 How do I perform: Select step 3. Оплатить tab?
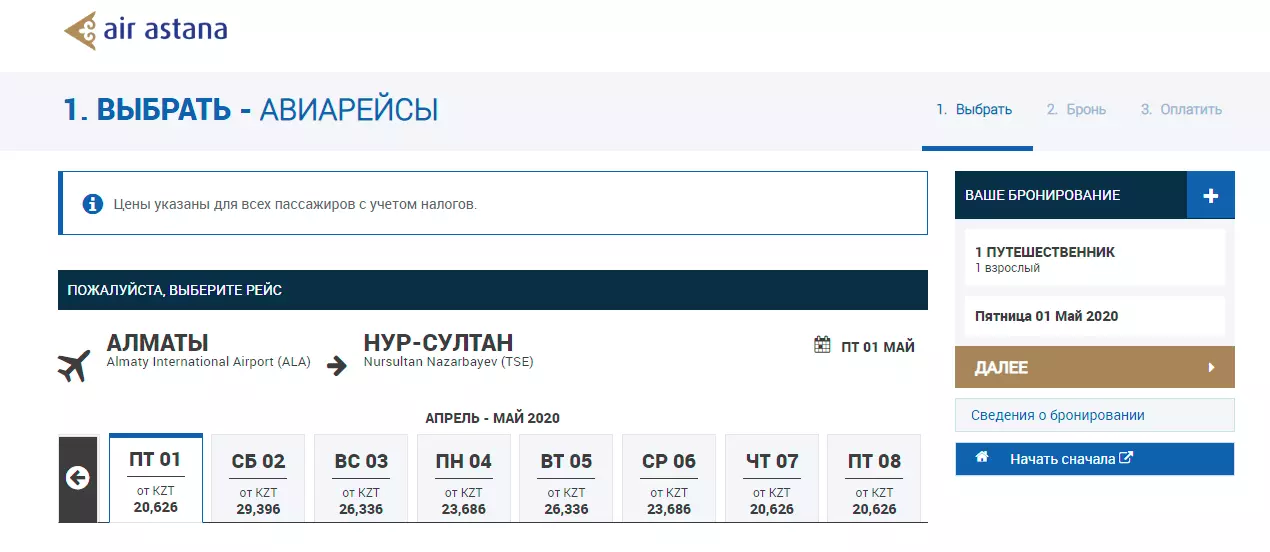[x=1181, y=110]
